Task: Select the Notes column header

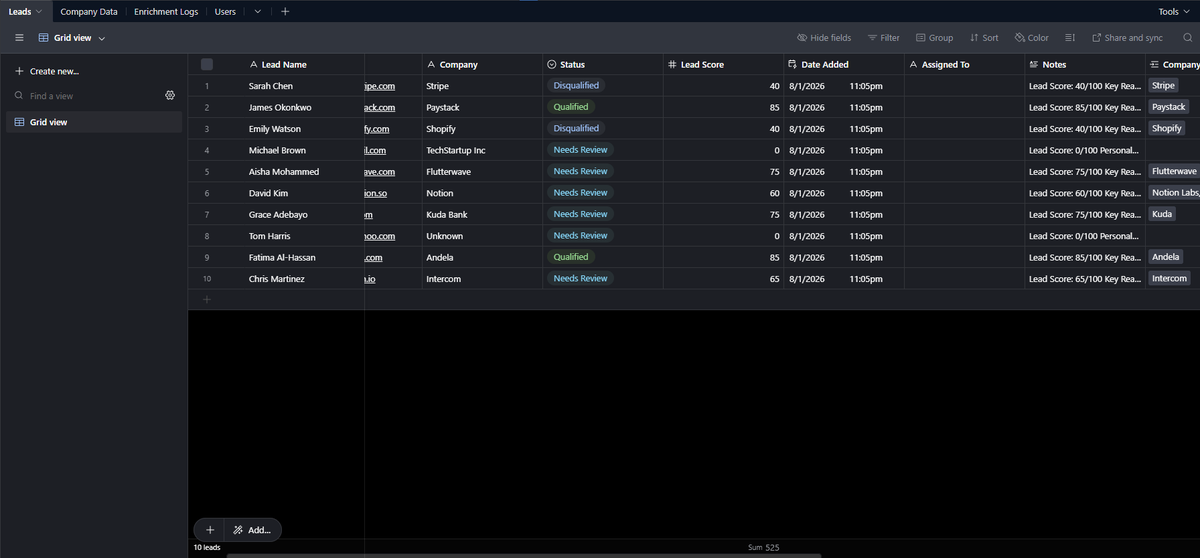Action: [1084, 64]
